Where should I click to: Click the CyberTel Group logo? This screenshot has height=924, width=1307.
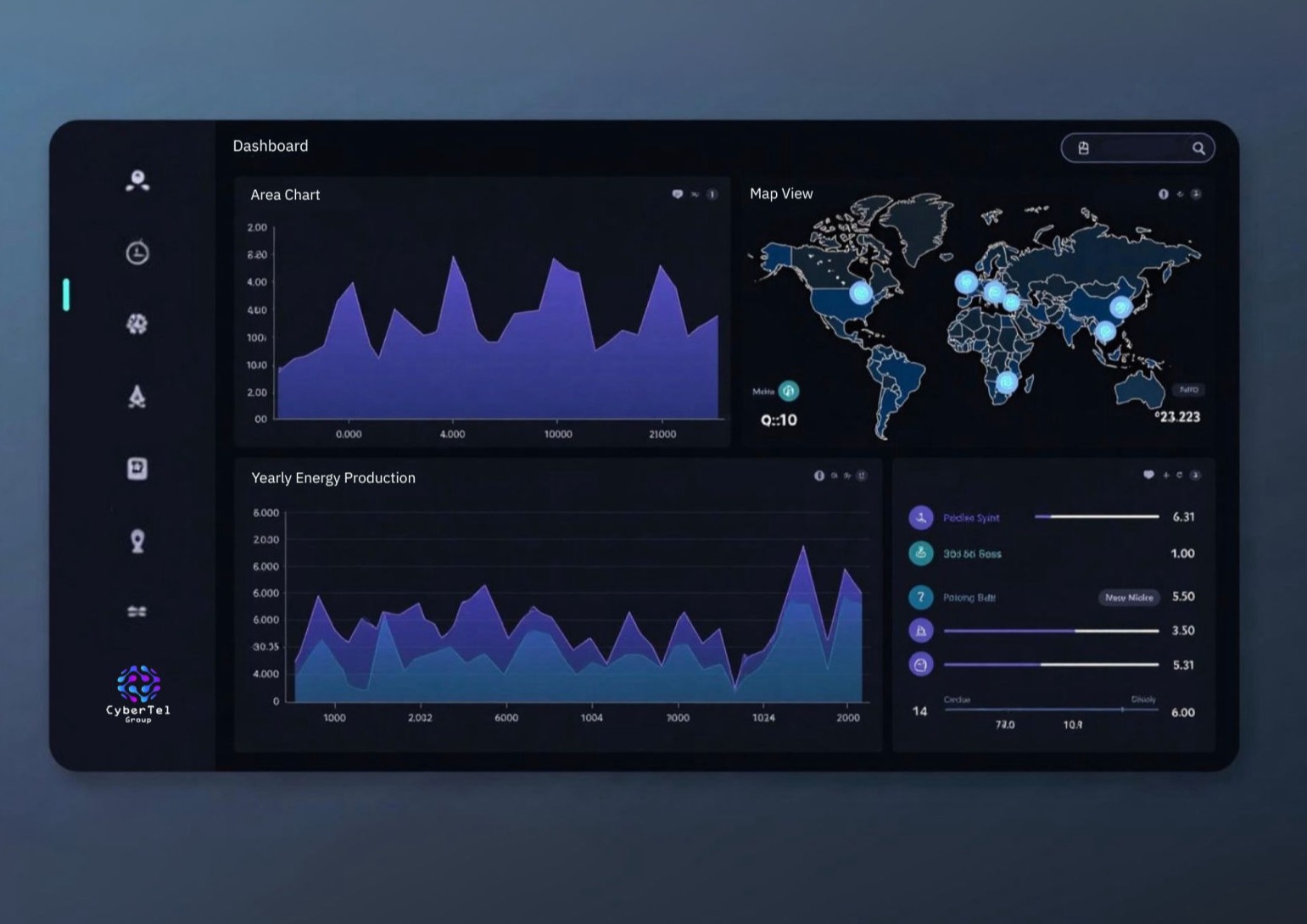click(137, 691)
